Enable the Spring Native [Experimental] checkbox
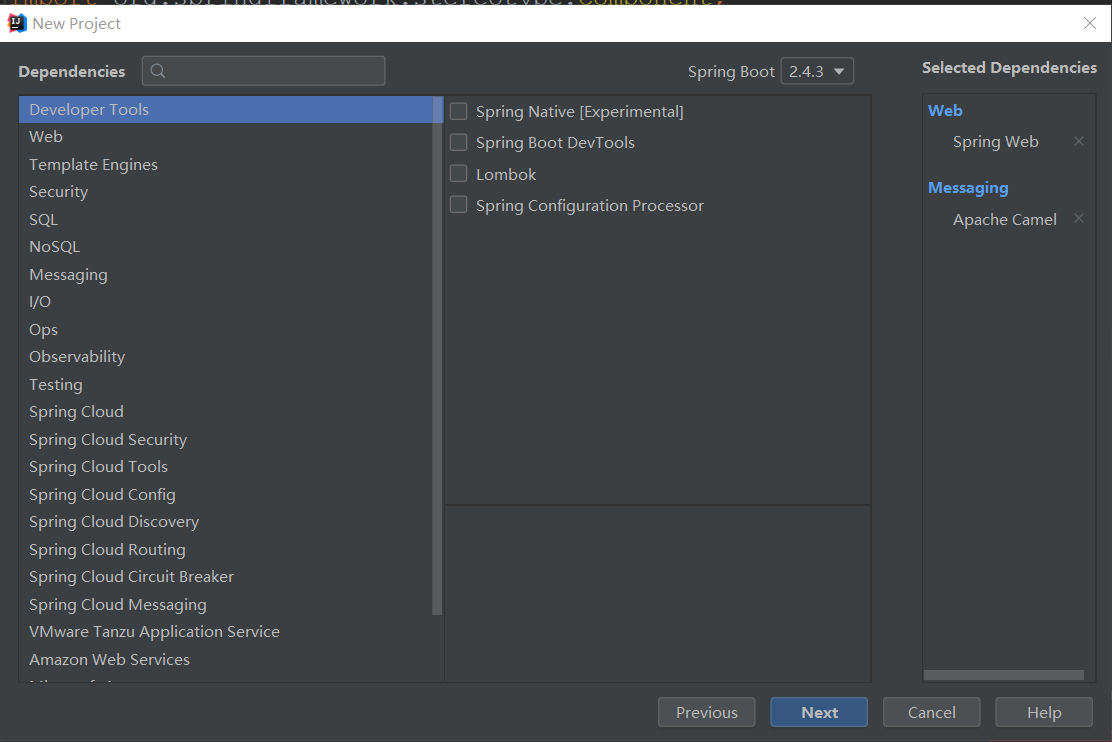This screenshot has width=1112, height=742. pyautogui.click(x=459, y=111)
